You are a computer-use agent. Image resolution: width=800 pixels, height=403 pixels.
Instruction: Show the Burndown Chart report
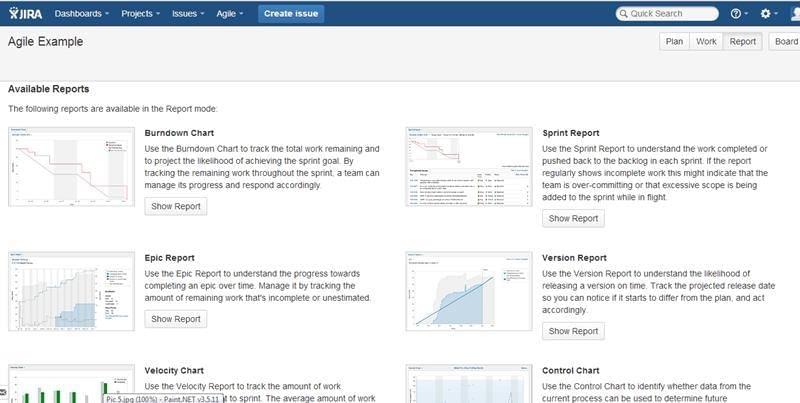pos(176,207)
